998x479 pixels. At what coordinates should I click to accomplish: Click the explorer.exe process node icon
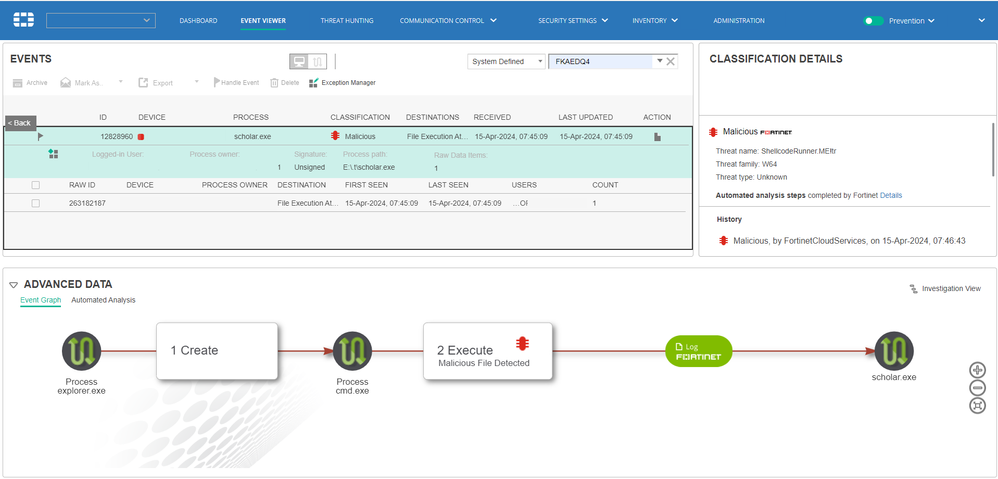(x=81, y=351)
